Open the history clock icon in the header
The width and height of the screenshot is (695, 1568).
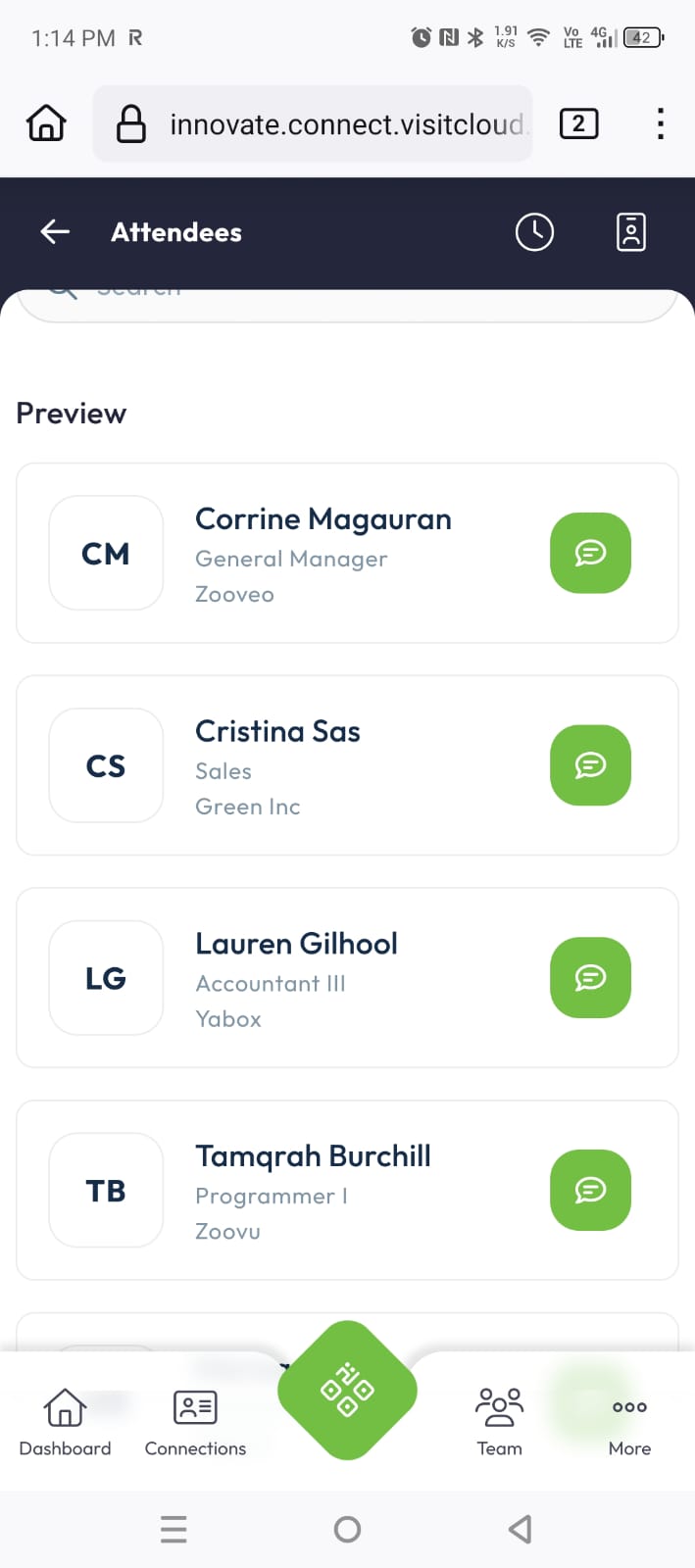(x=534, y=232)
